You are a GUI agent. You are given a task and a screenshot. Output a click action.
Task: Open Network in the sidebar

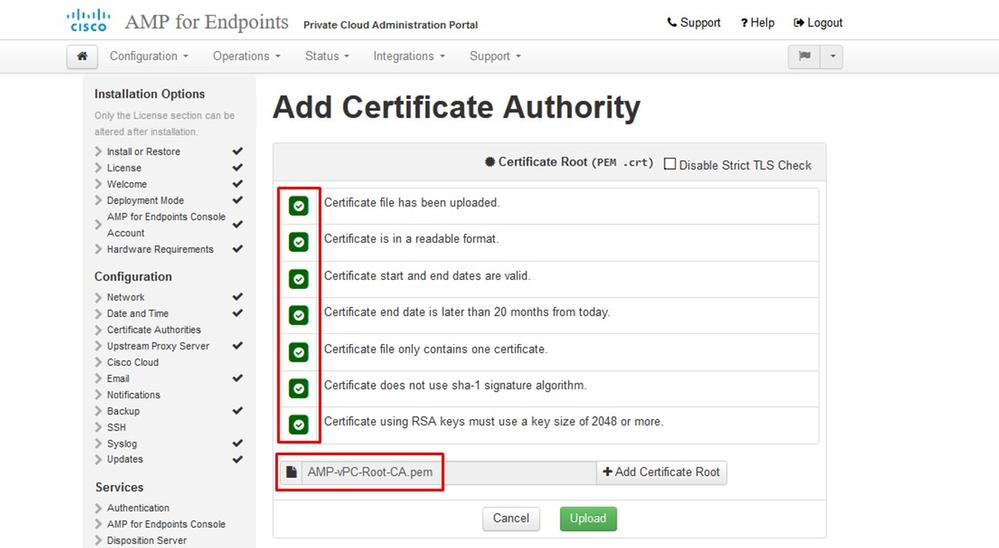(x=126, y=297)
